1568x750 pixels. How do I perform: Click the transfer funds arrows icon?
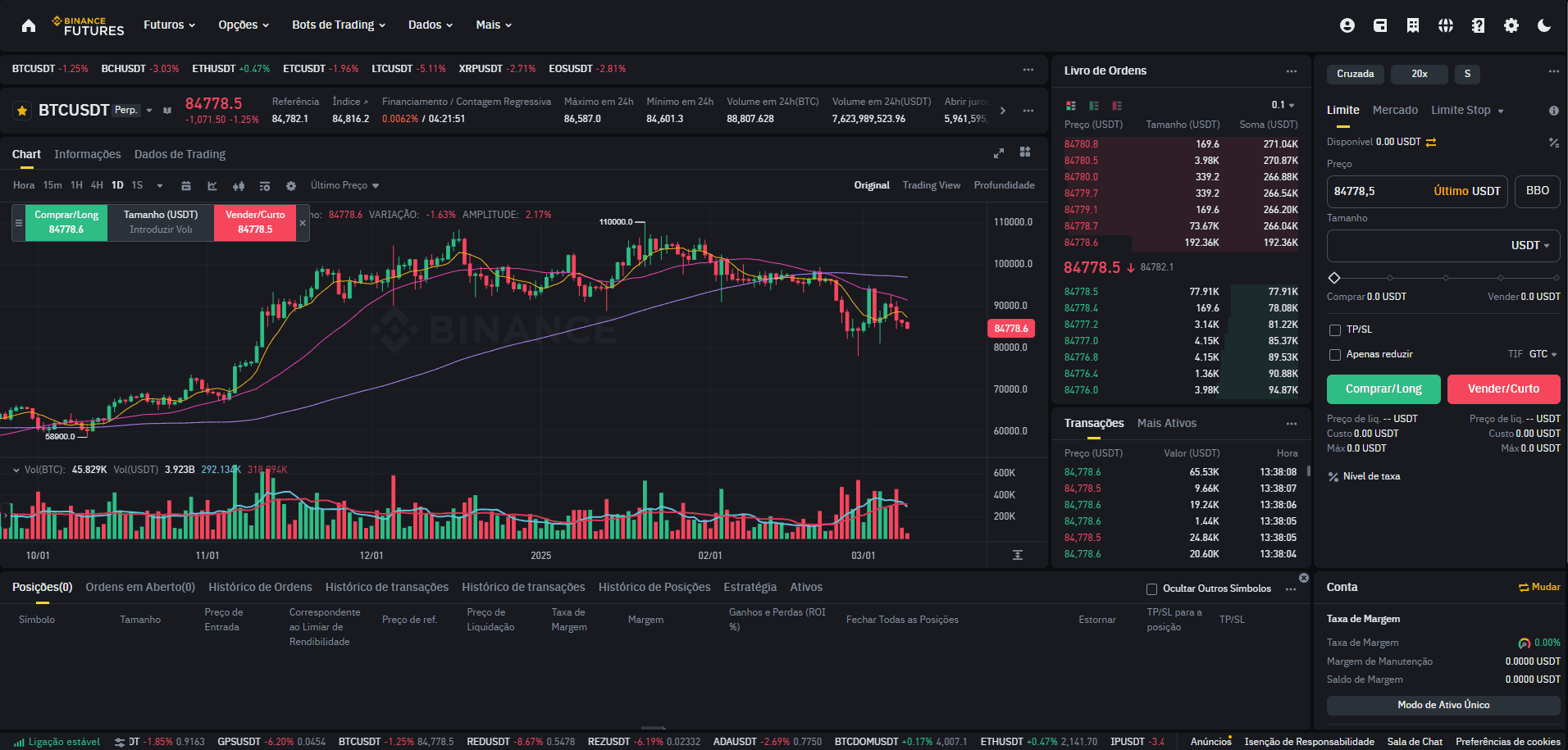pyautogui.click(x=1431, y=143)
